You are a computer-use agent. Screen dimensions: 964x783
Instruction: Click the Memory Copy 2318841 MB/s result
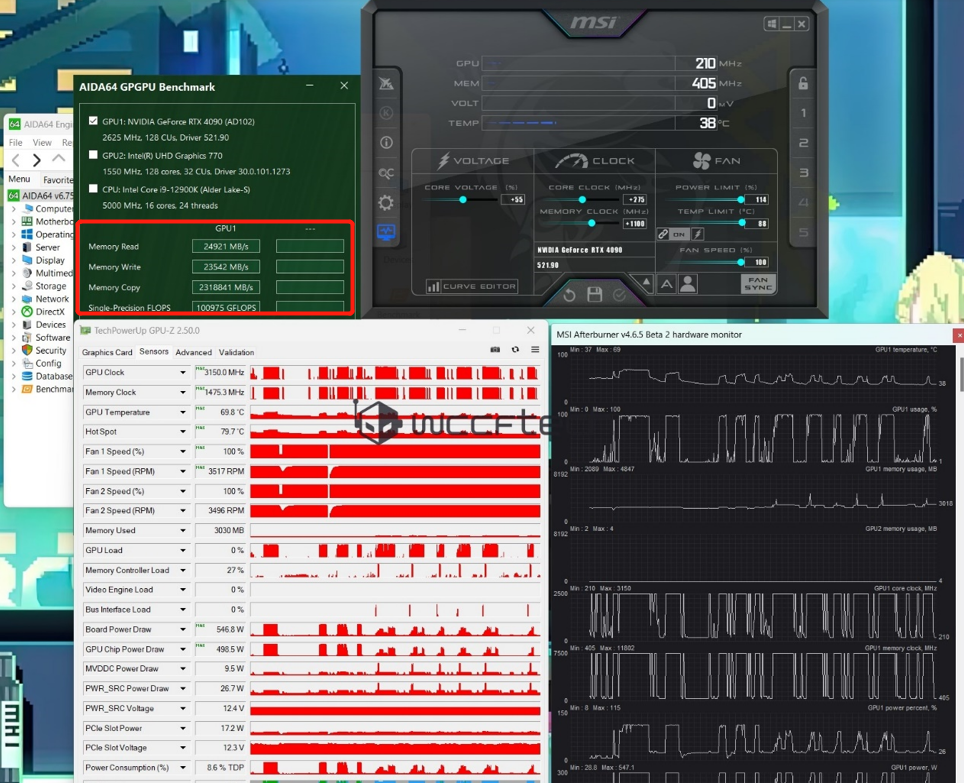click(226, 287)
